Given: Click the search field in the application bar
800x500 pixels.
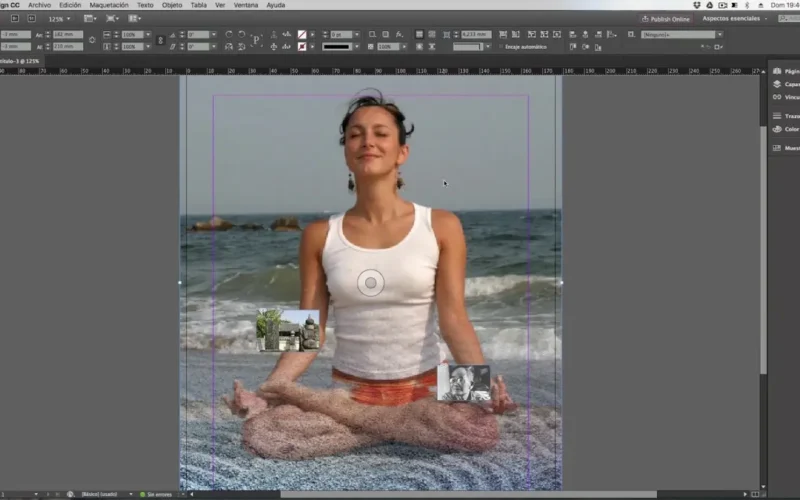Looking at the screenshot, I should coord(789,18).
